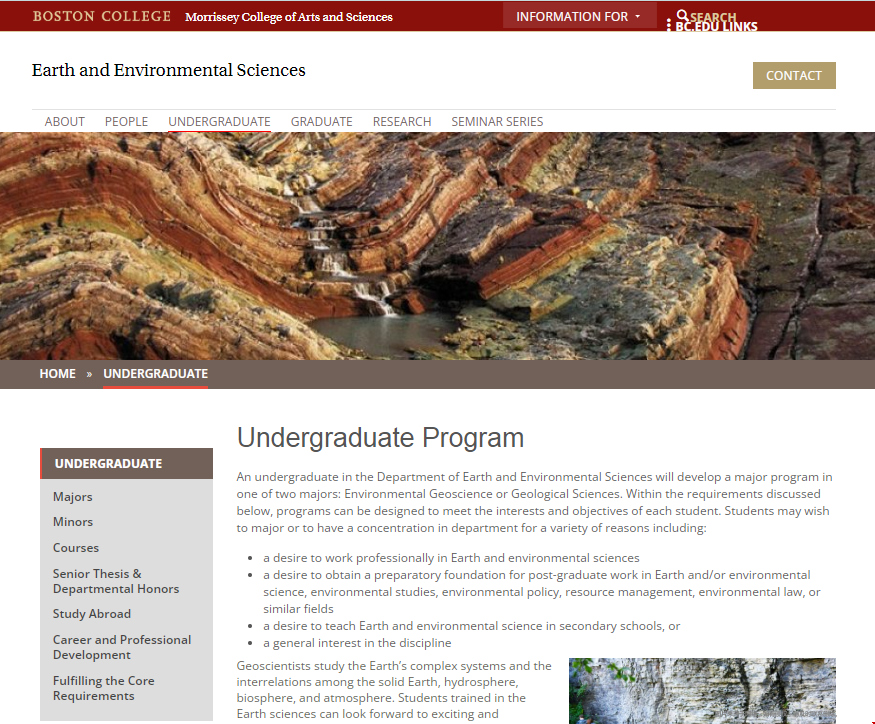Navigate to the Research menu item
The height and width of the screenshot is (724, 875).
[401, 121]
